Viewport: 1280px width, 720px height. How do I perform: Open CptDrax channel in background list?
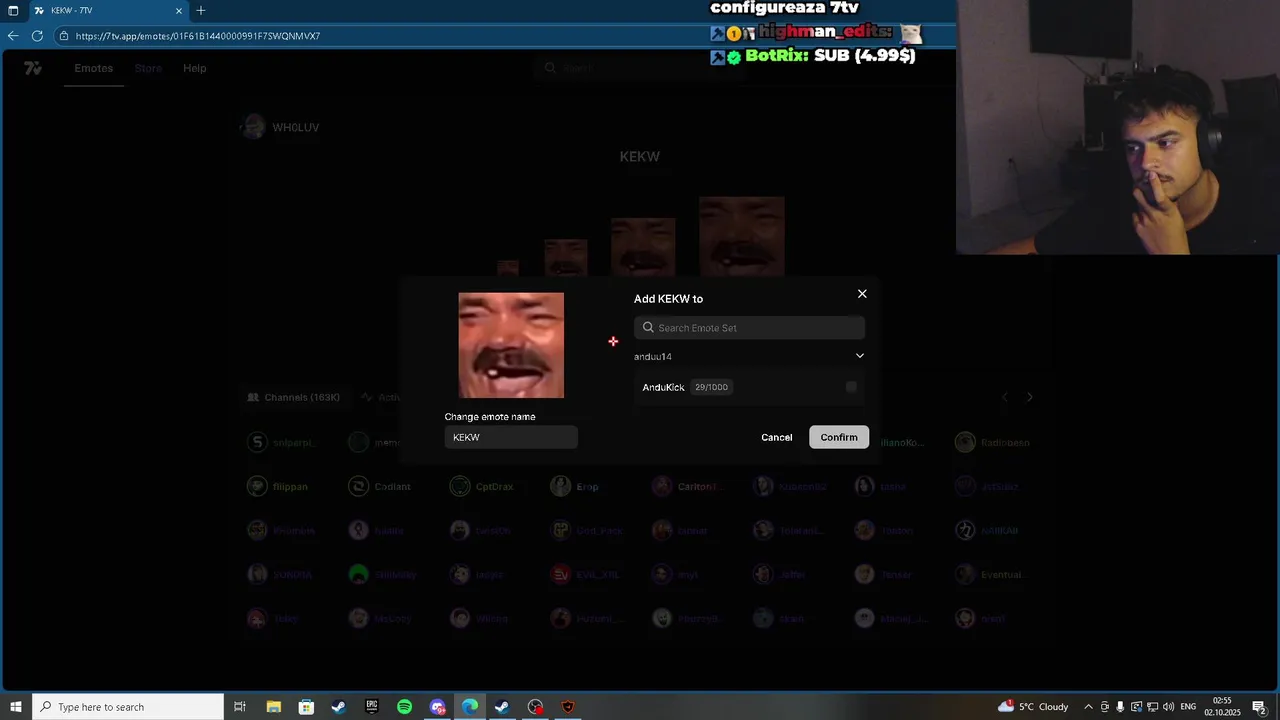point(482,487)
